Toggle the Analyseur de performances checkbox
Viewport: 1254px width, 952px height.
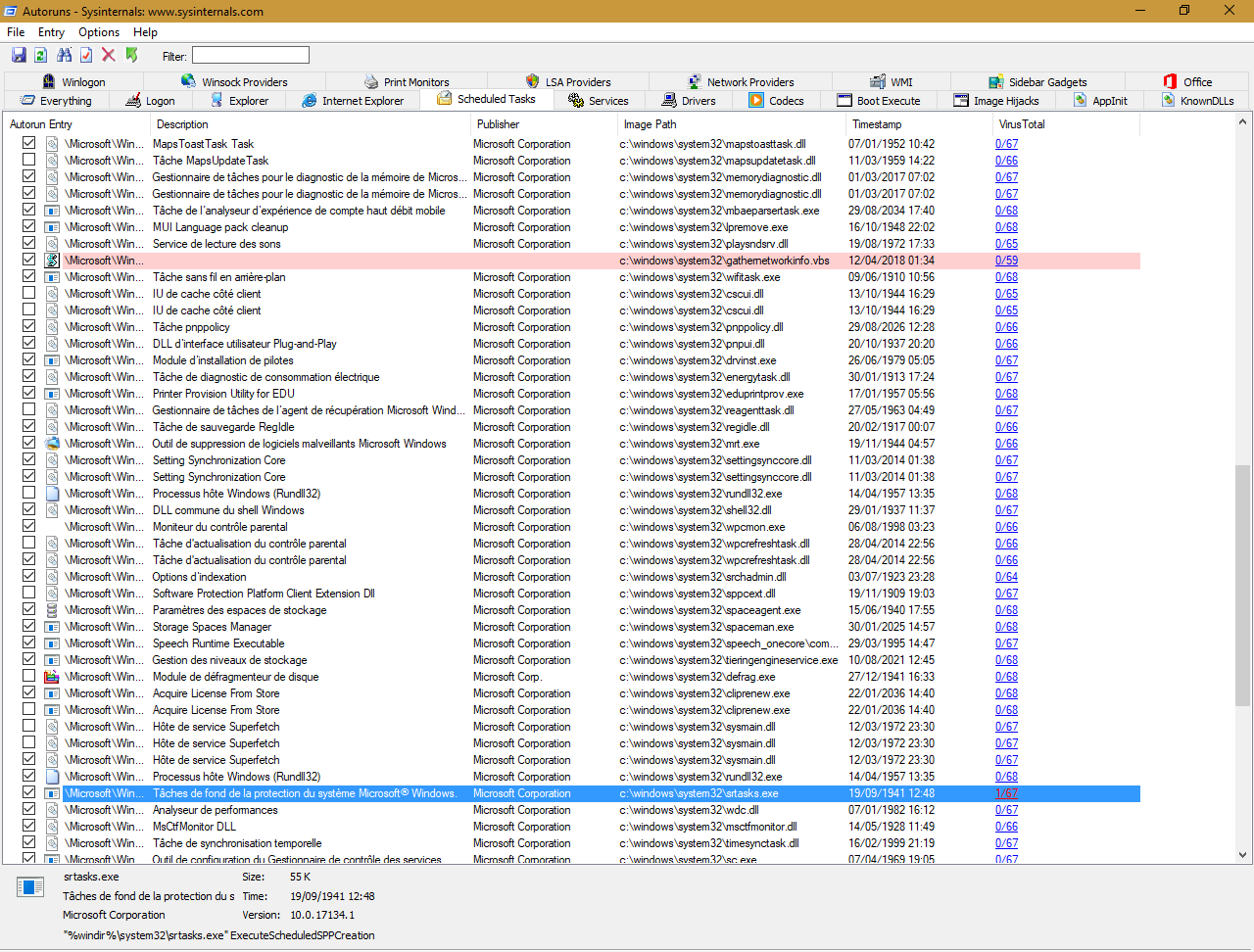pyautogui.click(x=28, y=809)
